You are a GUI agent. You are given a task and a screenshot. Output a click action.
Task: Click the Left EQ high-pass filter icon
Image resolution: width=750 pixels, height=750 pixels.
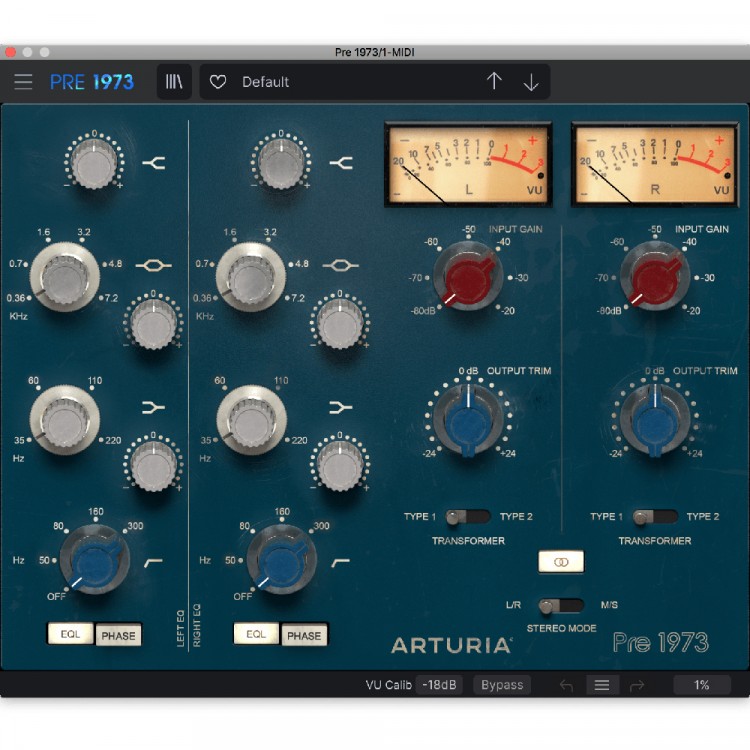point(153,563)
